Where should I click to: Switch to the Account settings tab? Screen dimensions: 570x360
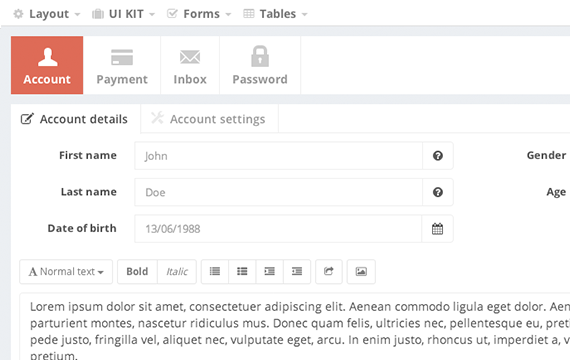[x=209, y=119]
